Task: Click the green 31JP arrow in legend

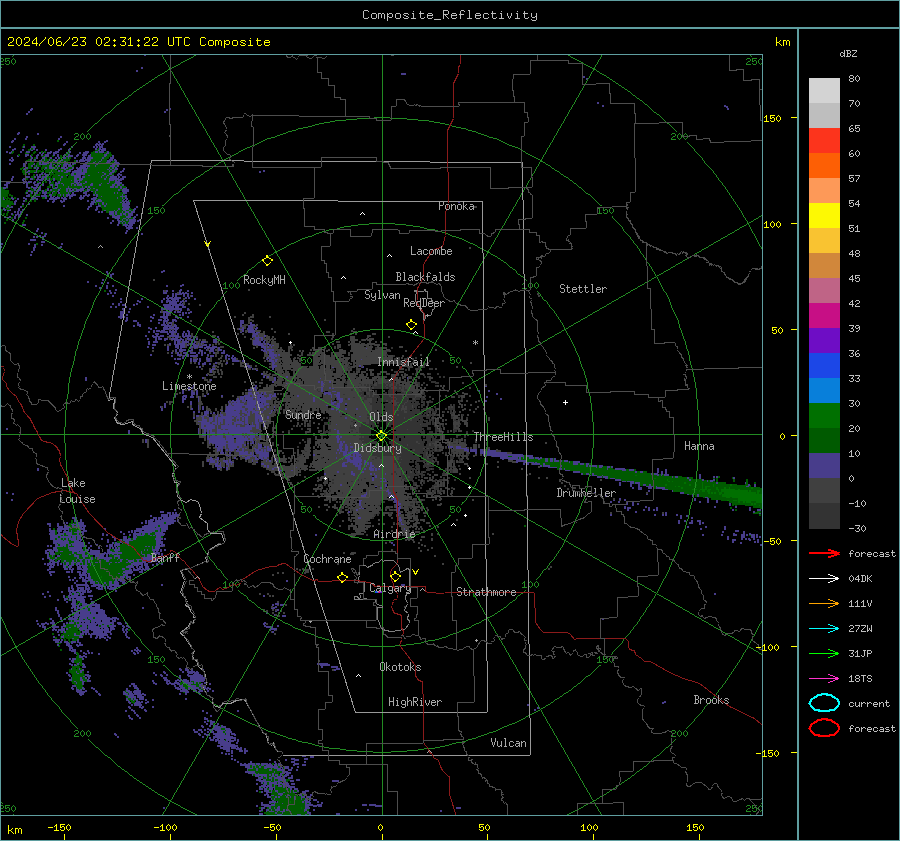Action: tap(824, 653)
